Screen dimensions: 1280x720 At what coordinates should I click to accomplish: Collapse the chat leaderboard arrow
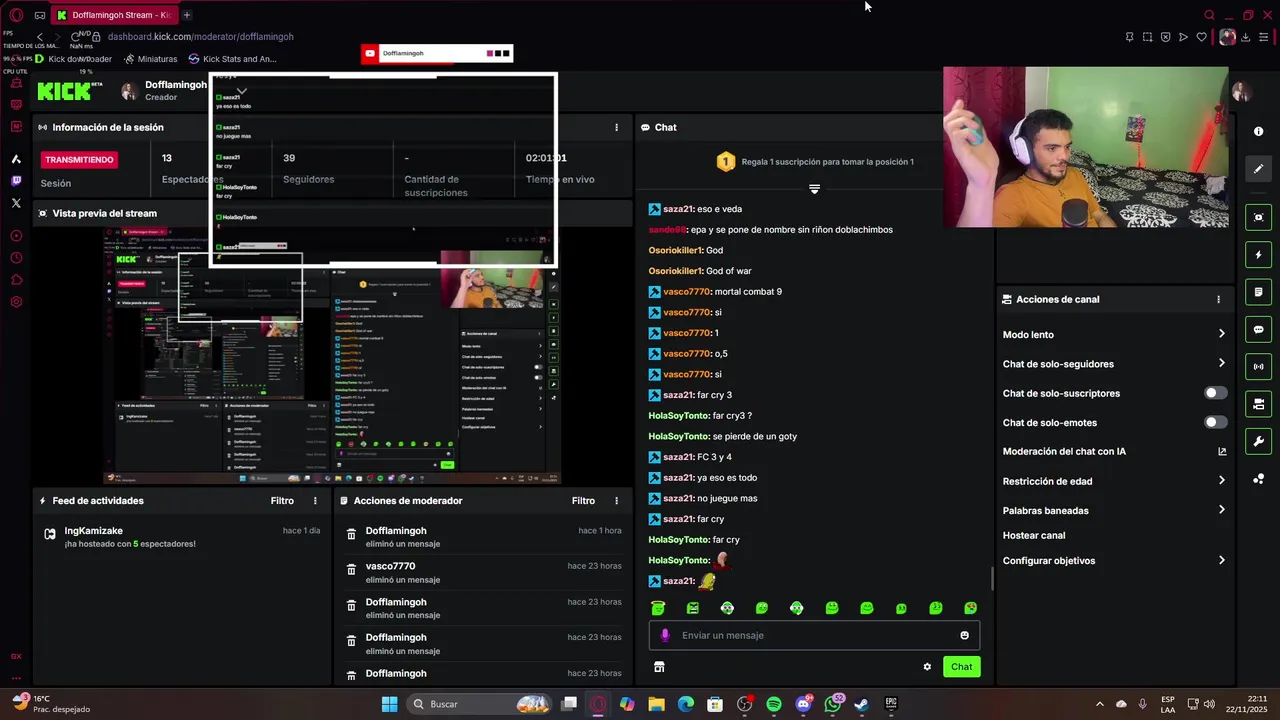pos(814,189)
